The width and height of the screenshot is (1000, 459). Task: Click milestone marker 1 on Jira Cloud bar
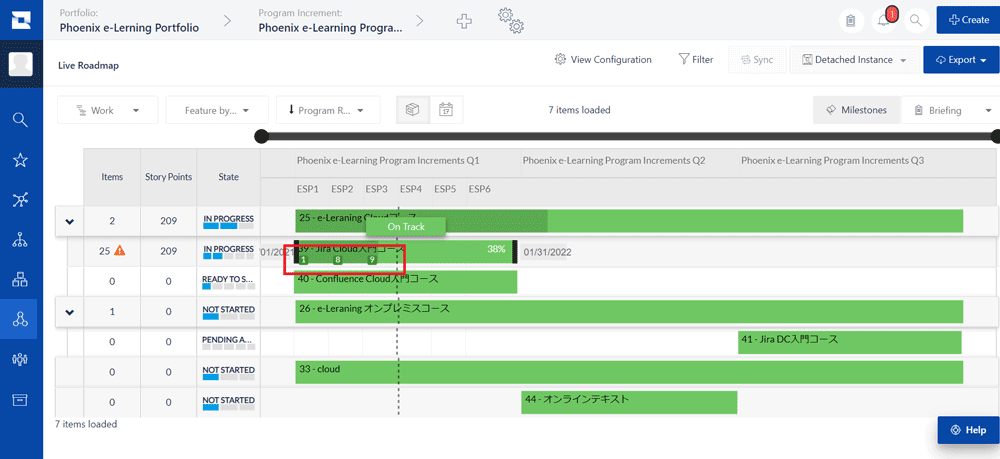point(304,259)
